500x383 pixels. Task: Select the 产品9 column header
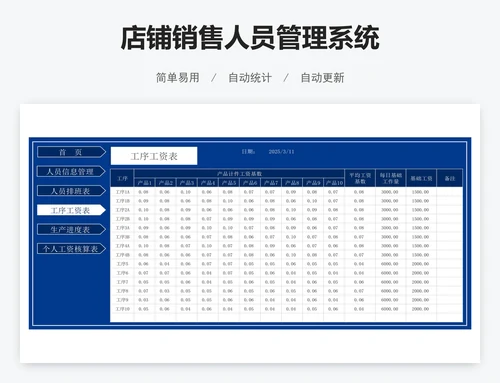313,183
